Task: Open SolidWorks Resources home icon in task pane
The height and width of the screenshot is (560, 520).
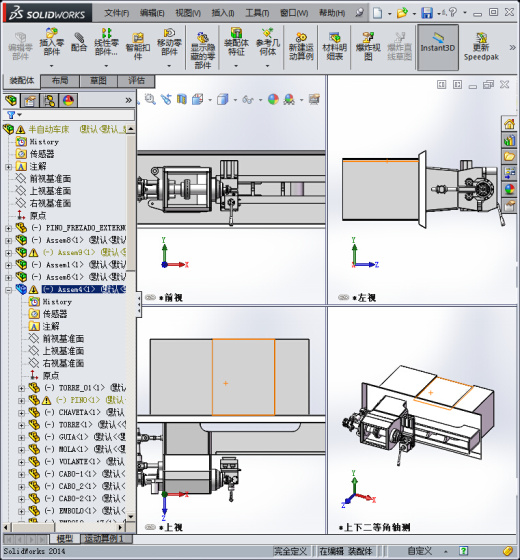Action: [x=510, y=124]
